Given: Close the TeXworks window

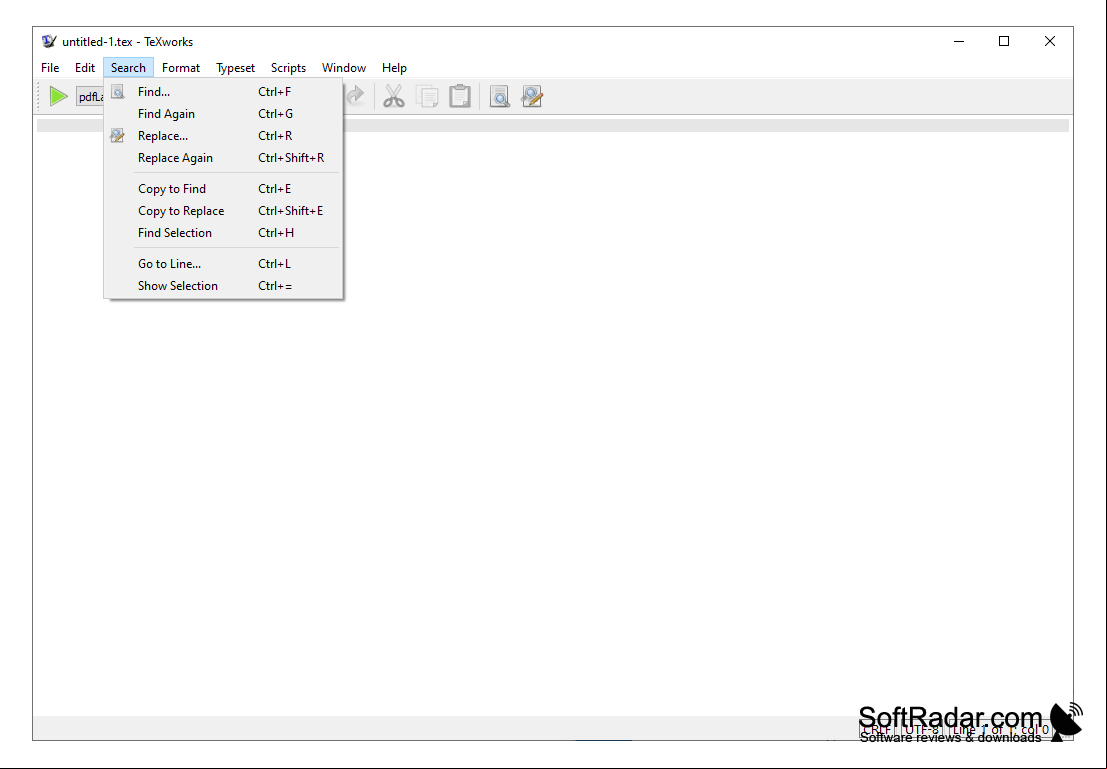Looking at the screenshot, I should (x=1050, y=41).
